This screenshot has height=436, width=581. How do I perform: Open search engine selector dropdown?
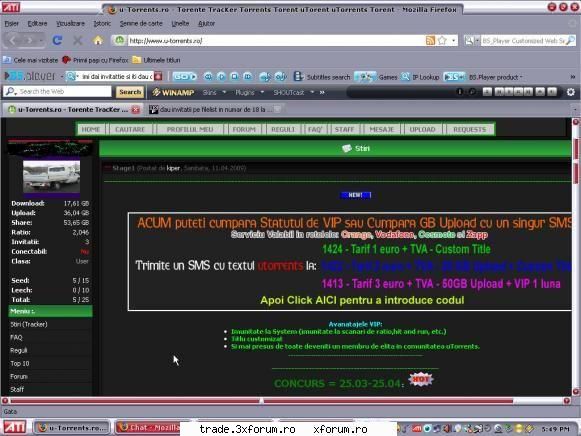click(x=477, y=40)
